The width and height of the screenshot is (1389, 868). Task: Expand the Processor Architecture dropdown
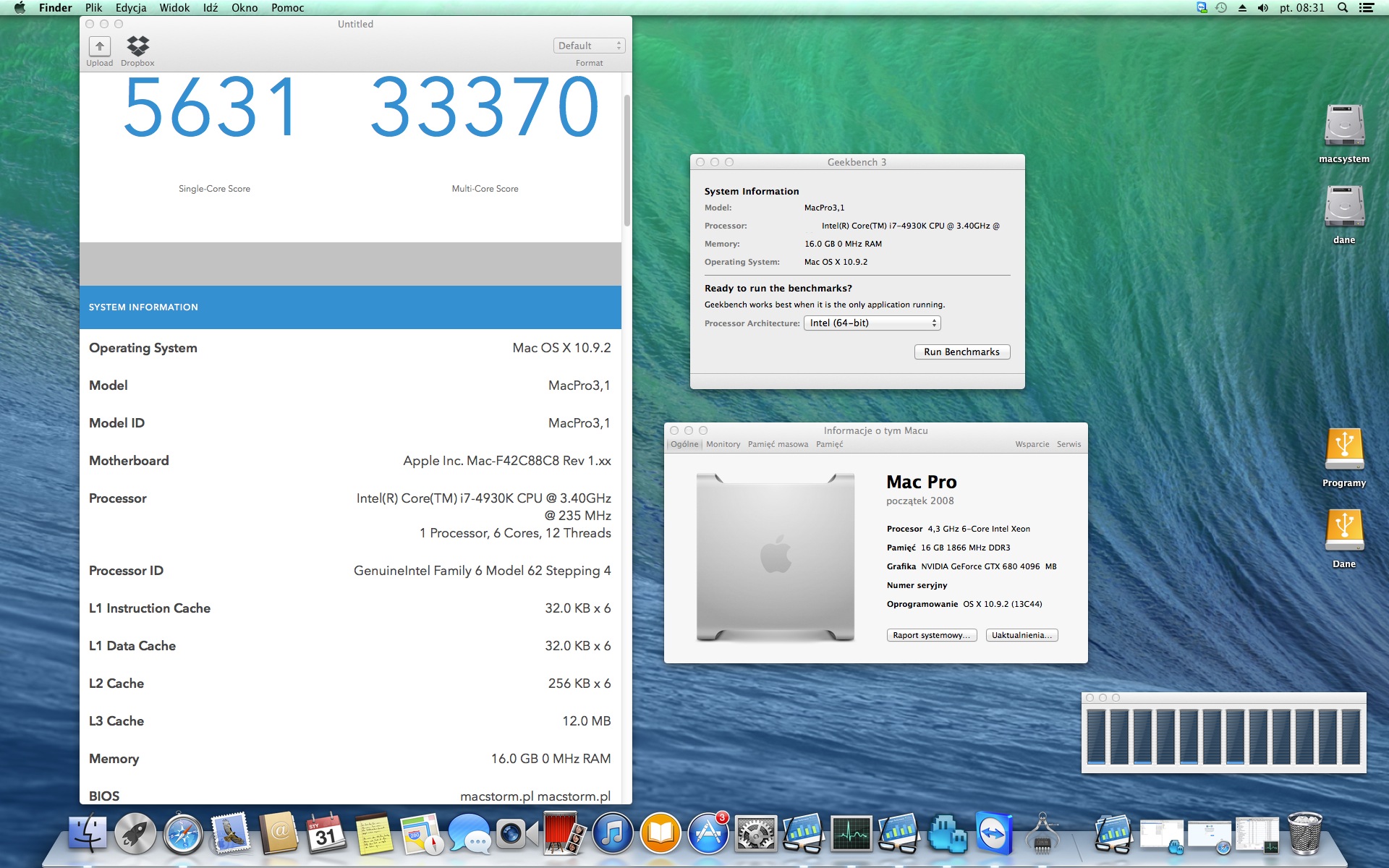(x=872, y=323)
